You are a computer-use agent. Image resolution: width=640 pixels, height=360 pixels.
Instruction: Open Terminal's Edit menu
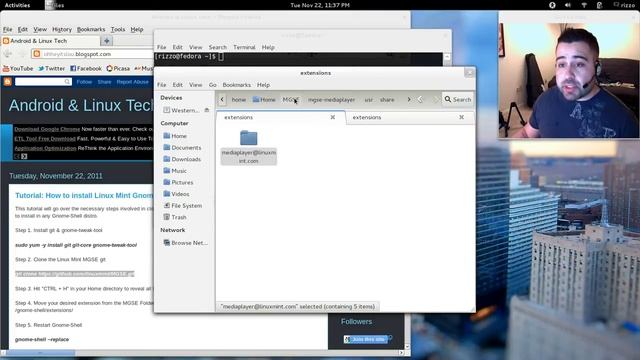pos(177,47)
